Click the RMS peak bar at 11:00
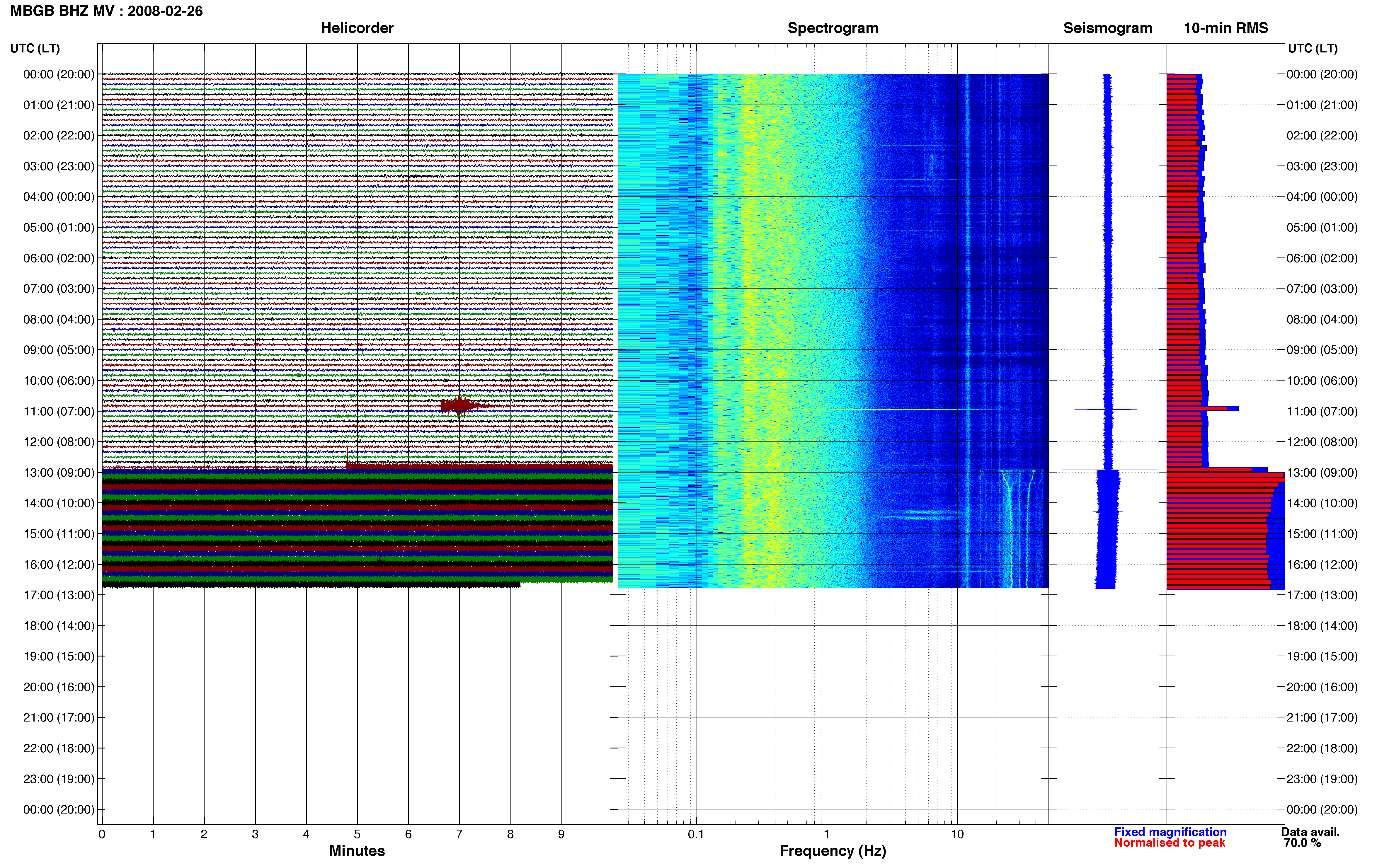Image resolution: width=1389 pixels, height=868 pixels. (1203, 409)
